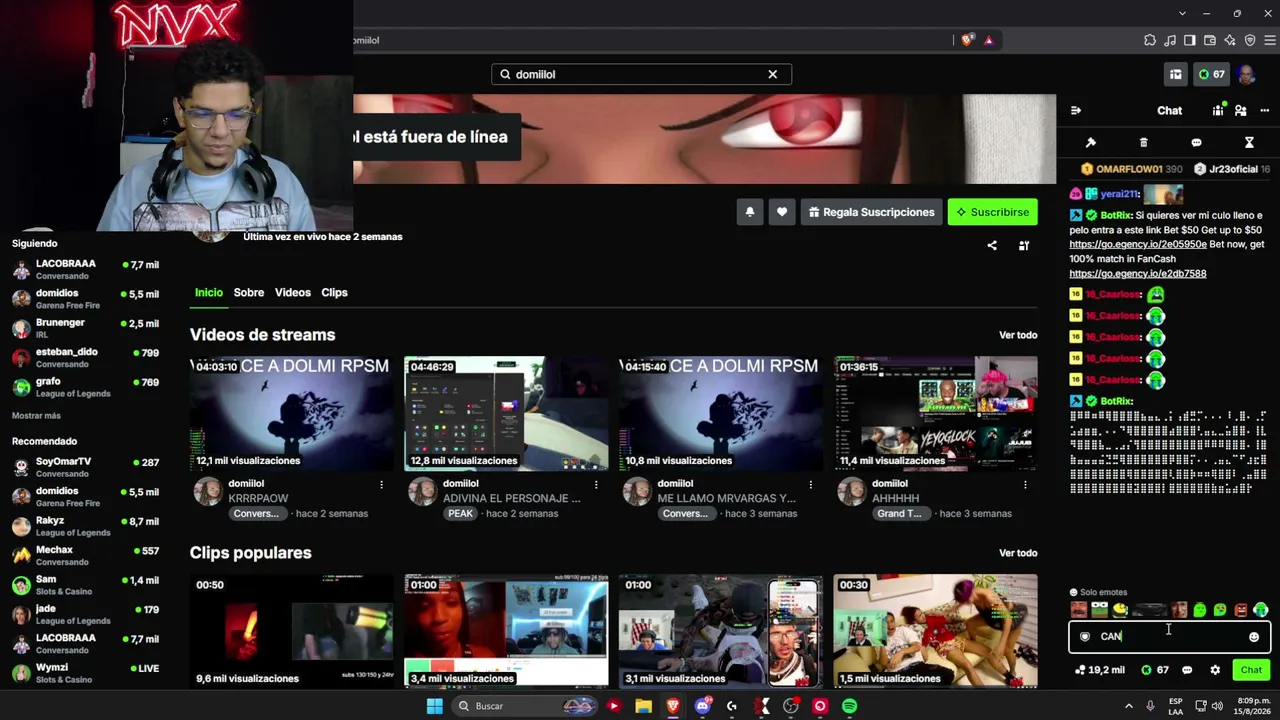Open the ADIVINA EL PERSONAJE video thumbnail
Viewport: 1280px width, 720px height.
(506, 413)
